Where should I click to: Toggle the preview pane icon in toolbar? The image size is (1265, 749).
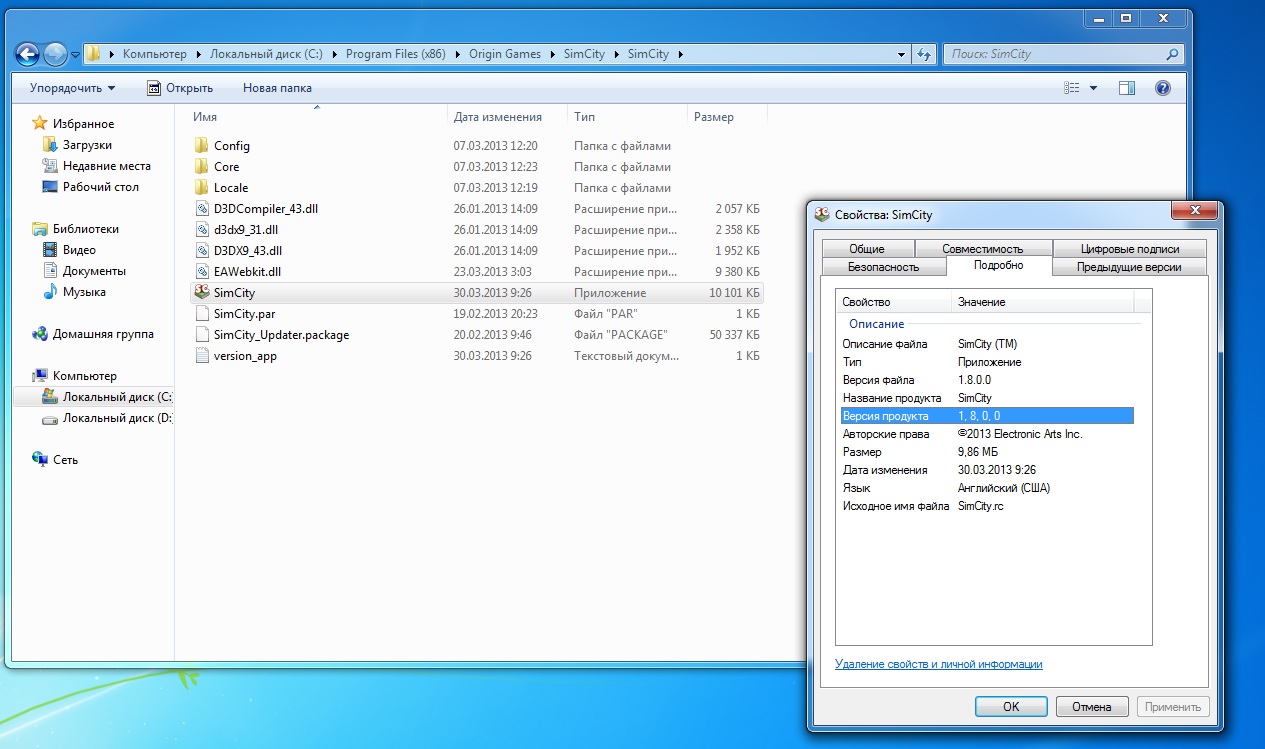1127,88
